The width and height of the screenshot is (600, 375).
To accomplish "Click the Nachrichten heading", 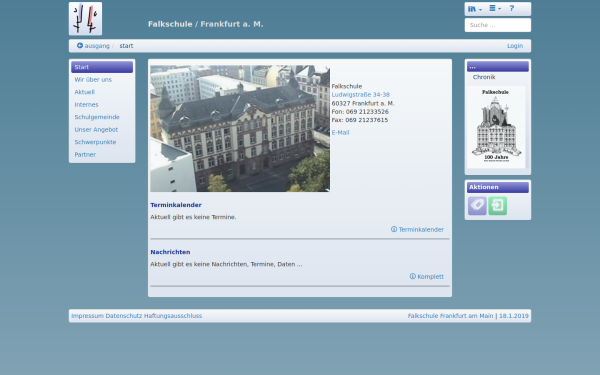I will 170,252.
